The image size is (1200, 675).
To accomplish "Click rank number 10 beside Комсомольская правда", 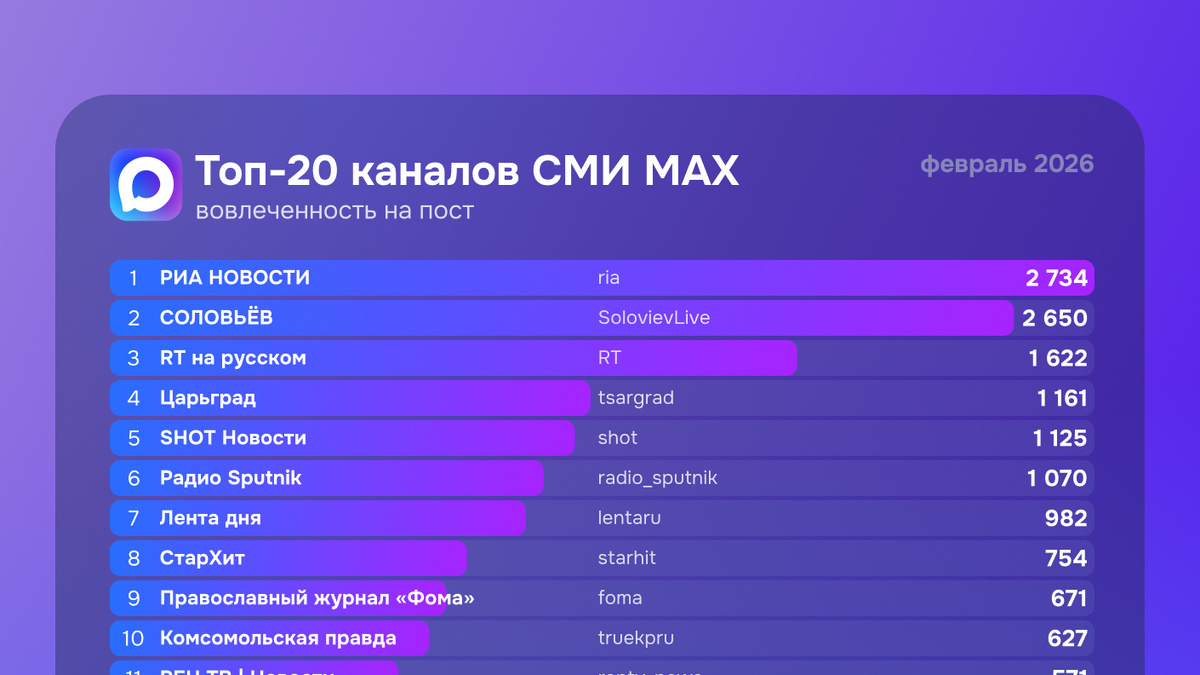I will (x=133, y=638).
